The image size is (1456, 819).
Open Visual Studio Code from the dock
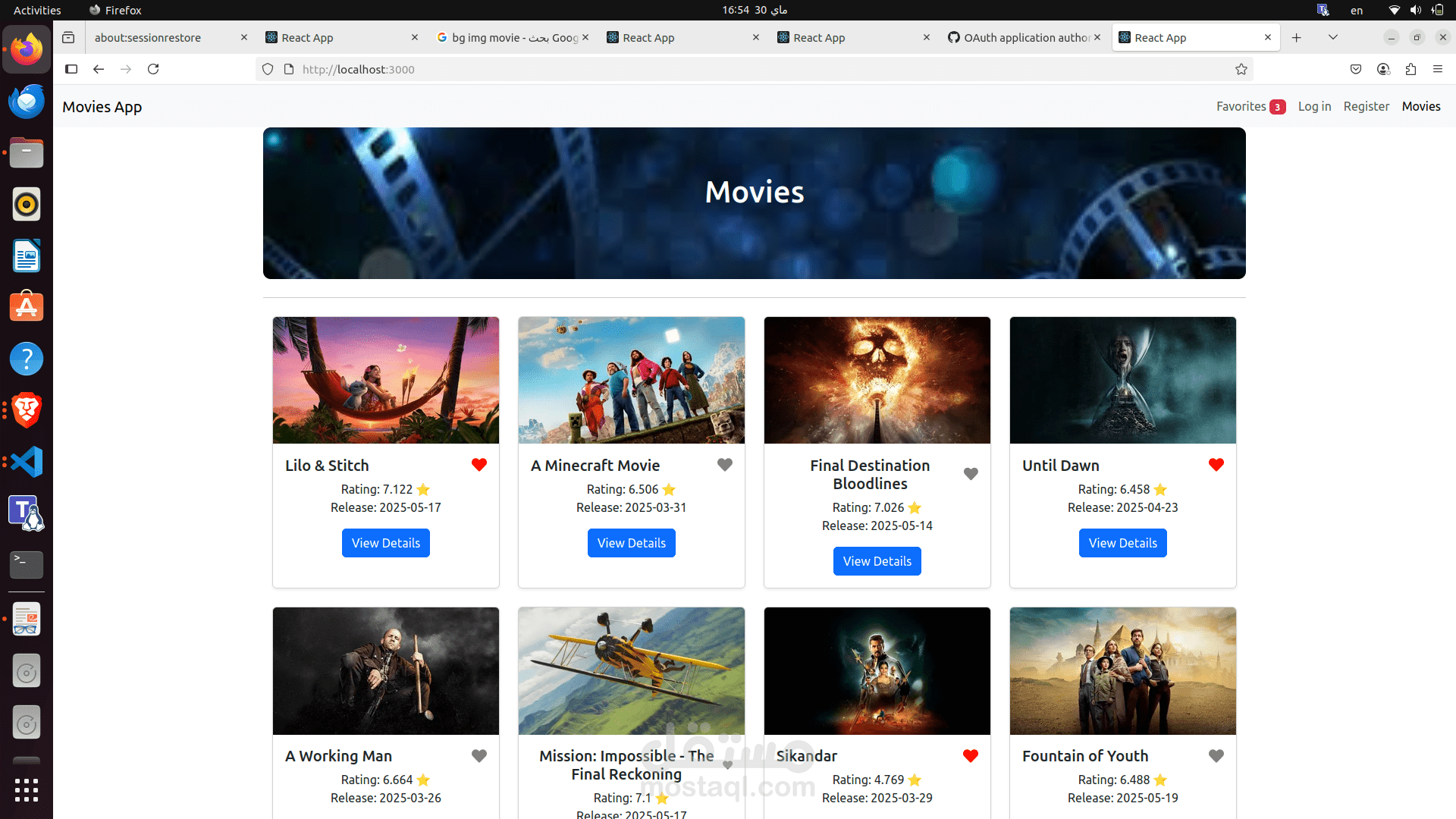27,462
